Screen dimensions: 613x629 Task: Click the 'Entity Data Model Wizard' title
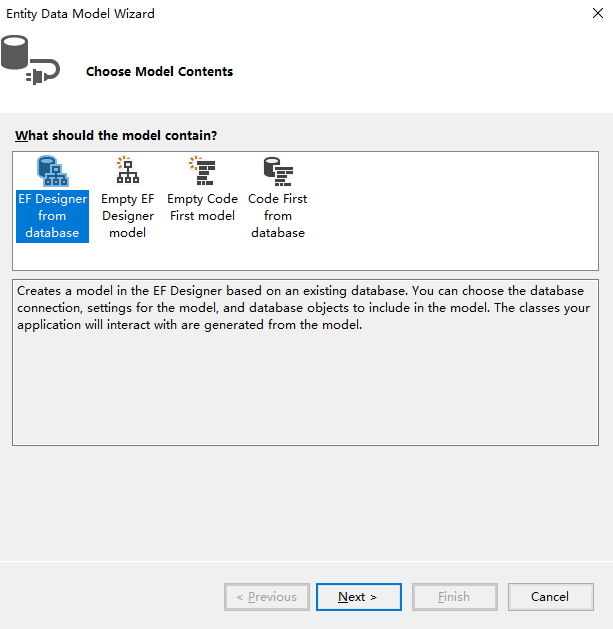(80, 14)
